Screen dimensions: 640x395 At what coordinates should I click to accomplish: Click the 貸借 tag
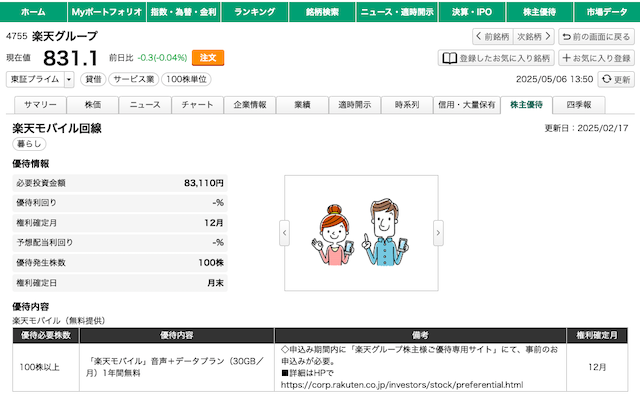[93, 79]
